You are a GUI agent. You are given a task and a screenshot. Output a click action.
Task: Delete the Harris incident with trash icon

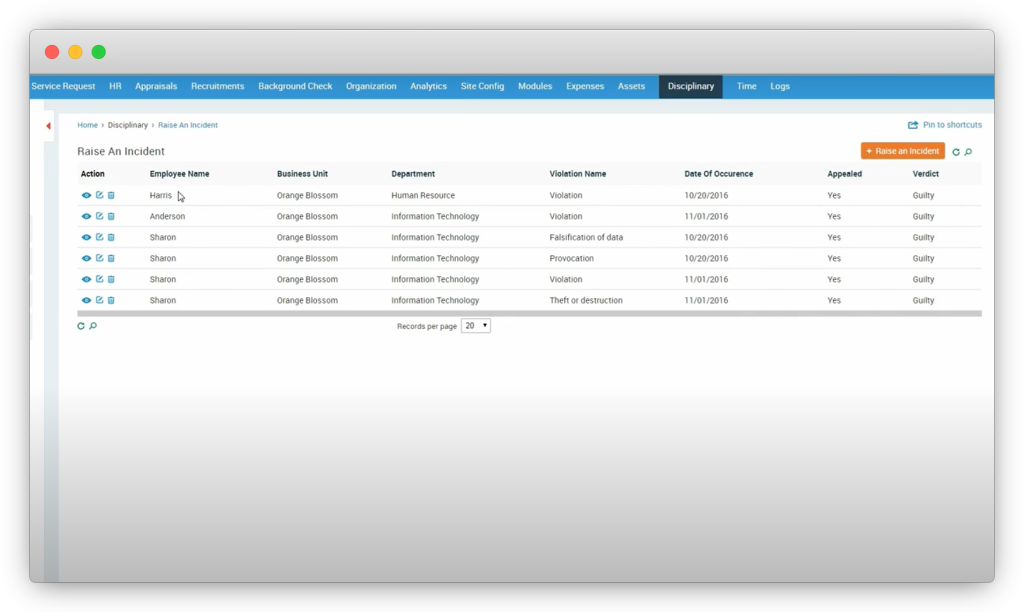111,196
